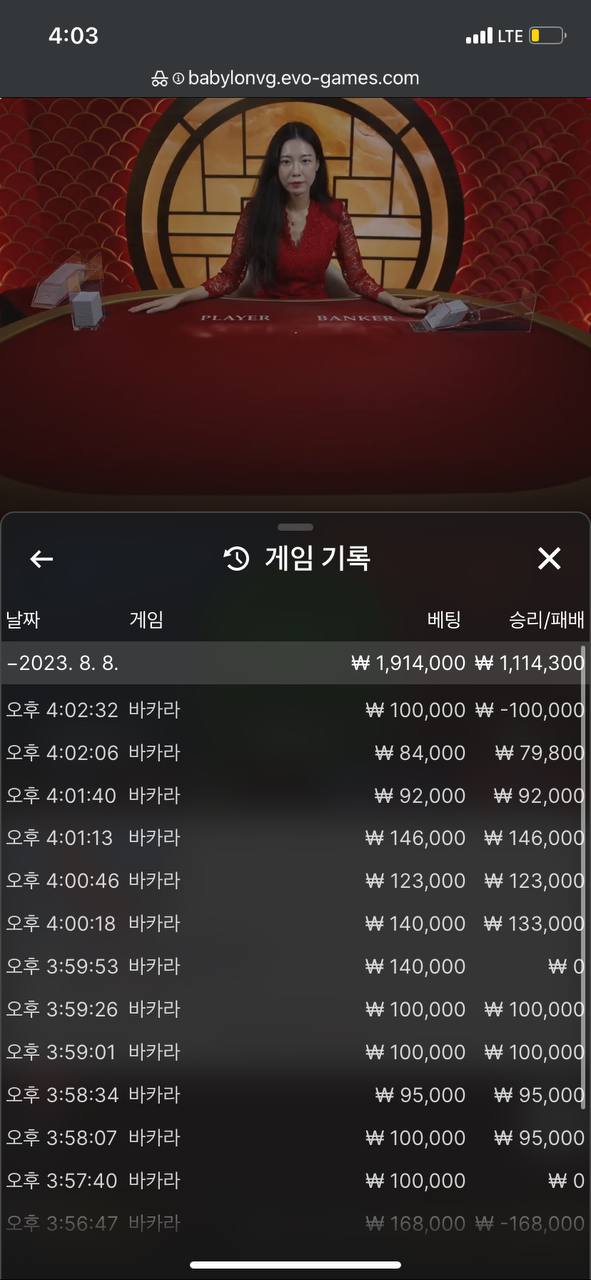Select the 오후 3:57:40 baccarat entry

[x=295, y=1181]
